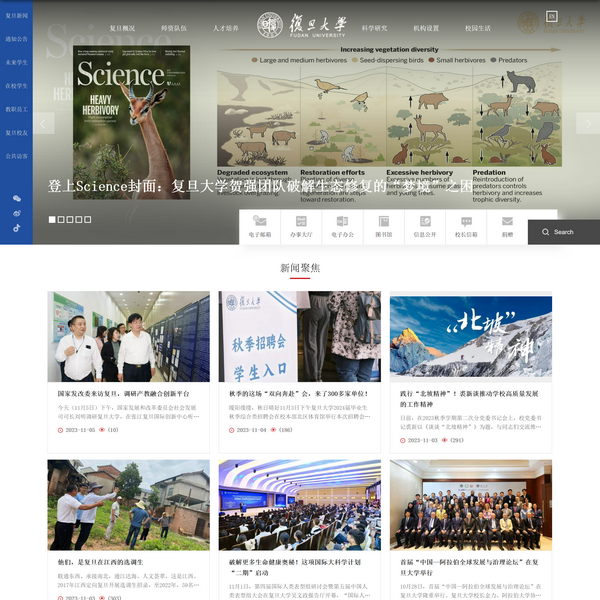The height and width of the screenshot is (600, 600).
Task: Open the 教职员工 sidebar menu item
Action: coord(16,109)
